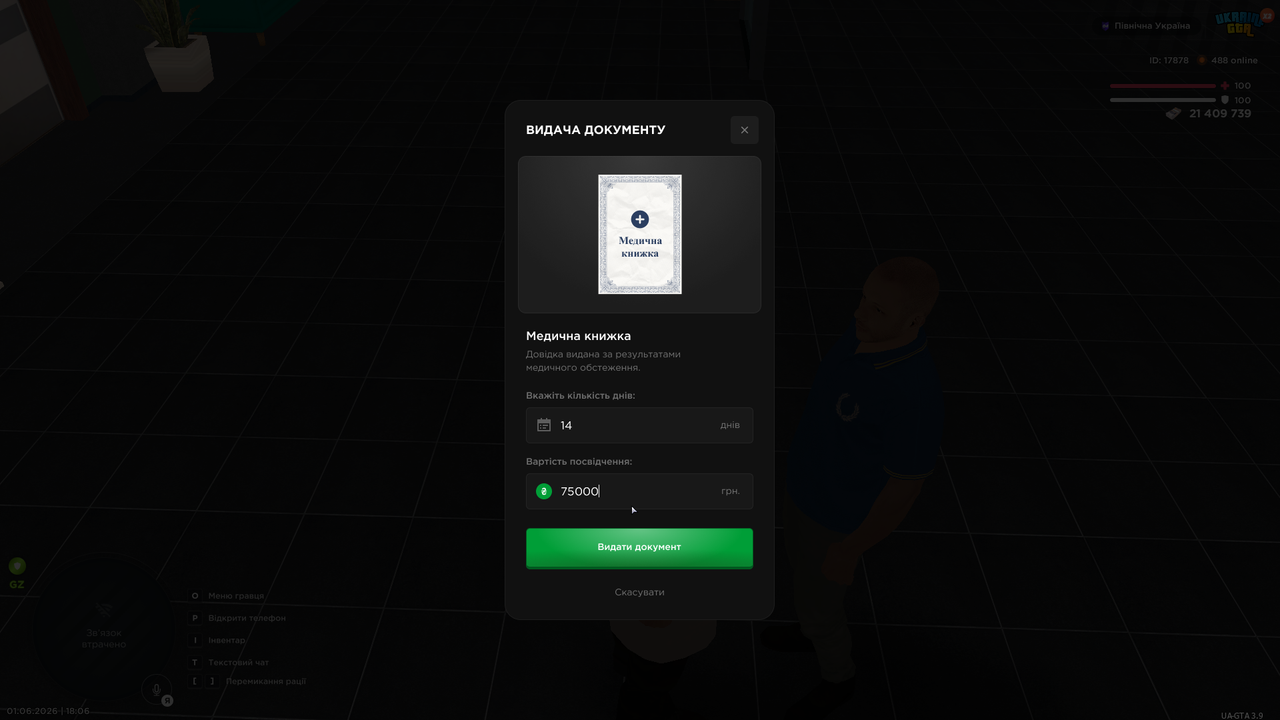Click the Перемикання рації hint text

point(266,681)
